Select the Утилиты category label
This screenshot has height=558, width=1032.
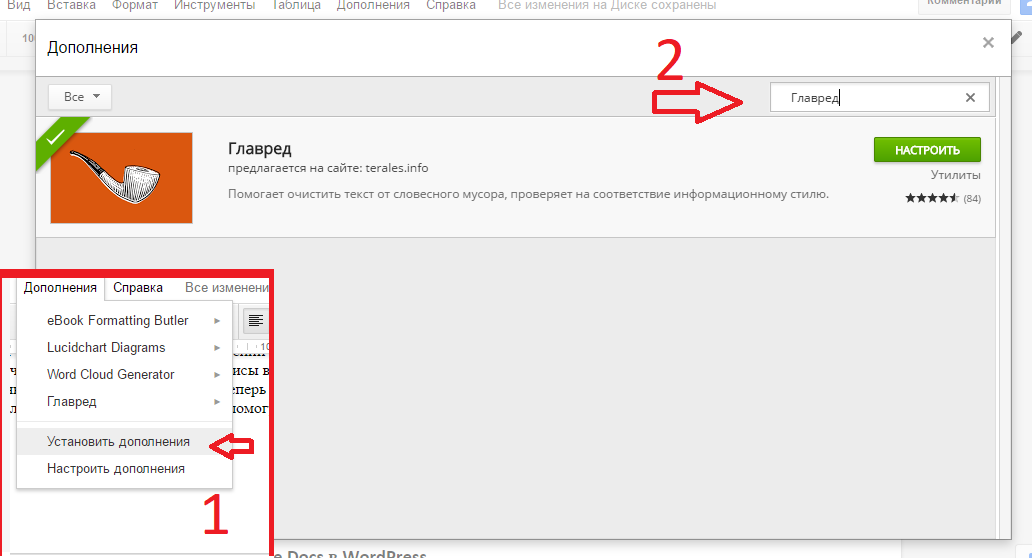955,175
